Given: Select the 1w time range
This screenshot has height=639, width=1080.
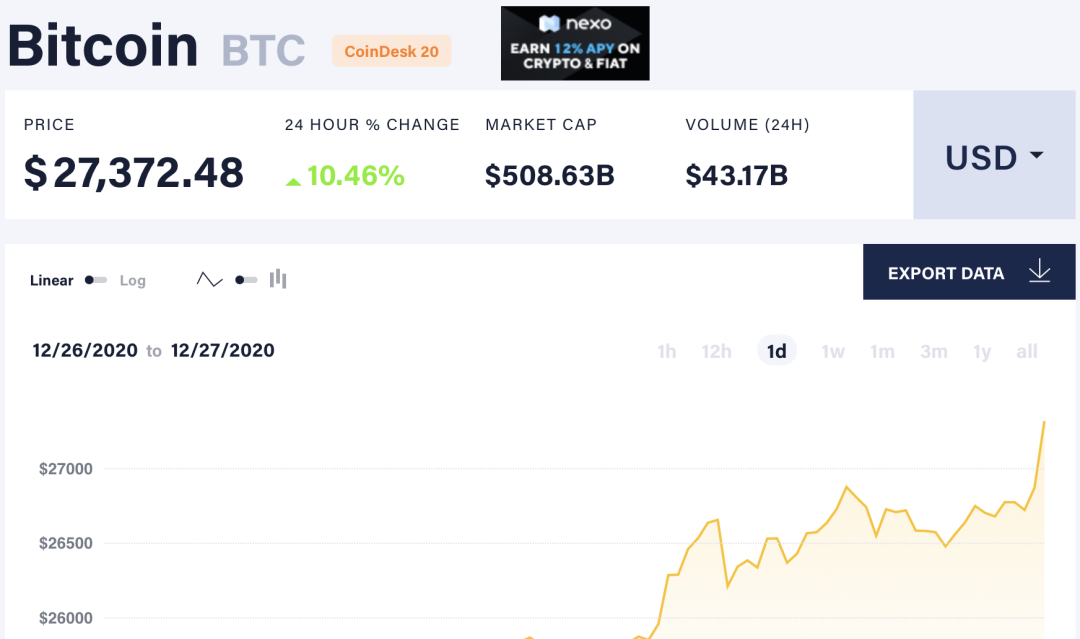Looking at the screenshot, I should (x=832, y=351).
